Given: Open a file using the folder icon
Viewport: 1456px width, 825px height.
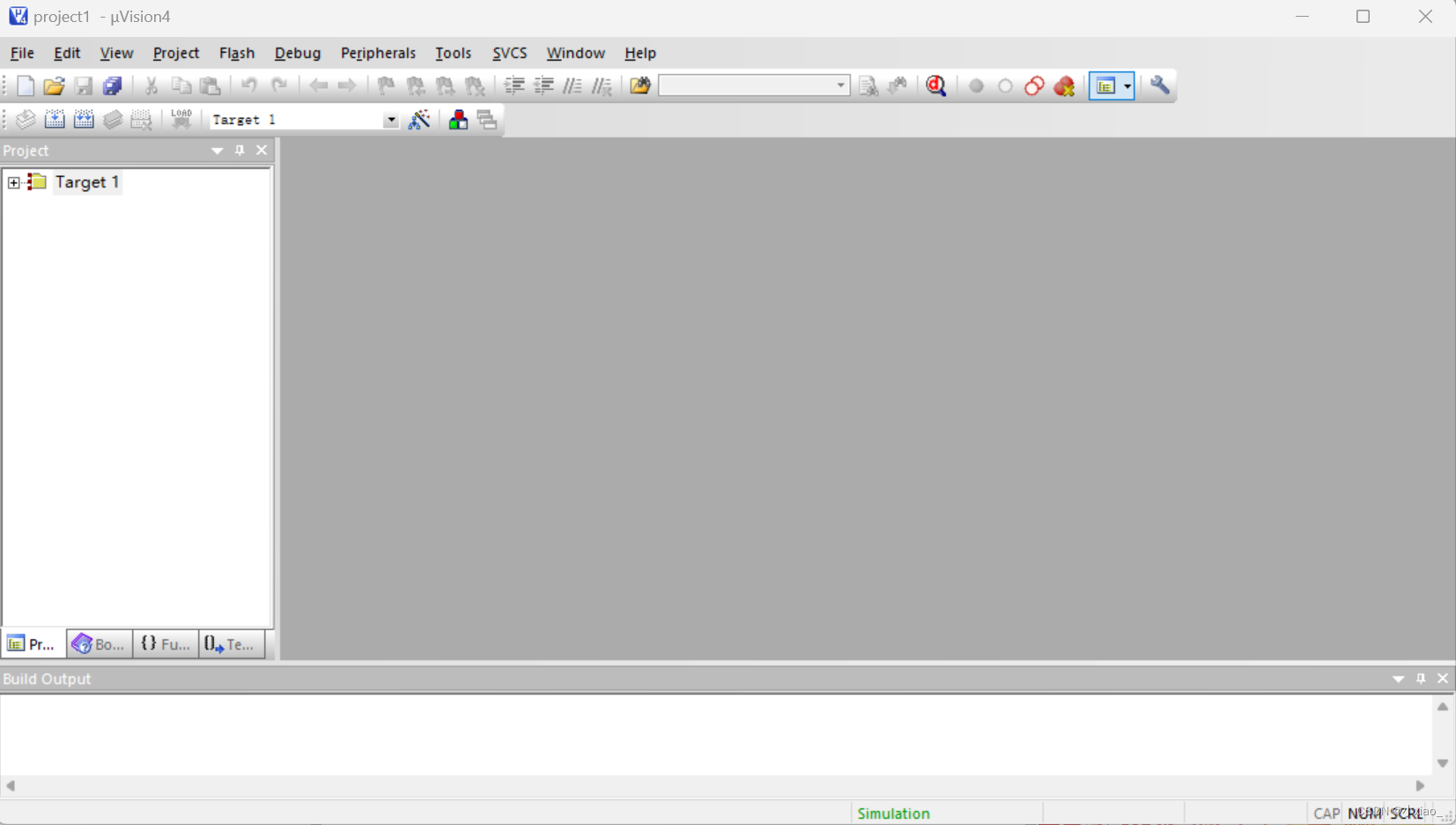Looking at the screenshot, I should [x=54, y=85].
